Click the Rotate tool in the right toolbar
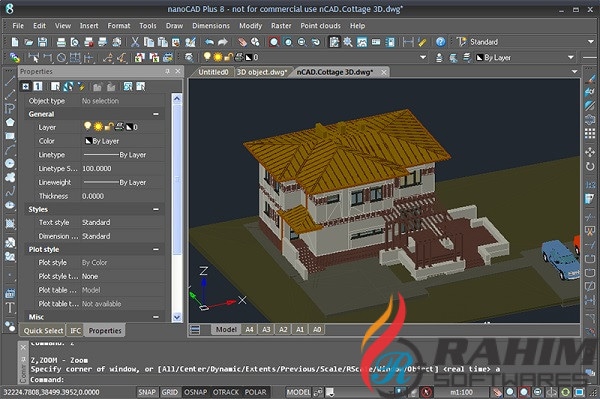Image resolution: width=600 pixels, height=399 pixels. (590, 166)
